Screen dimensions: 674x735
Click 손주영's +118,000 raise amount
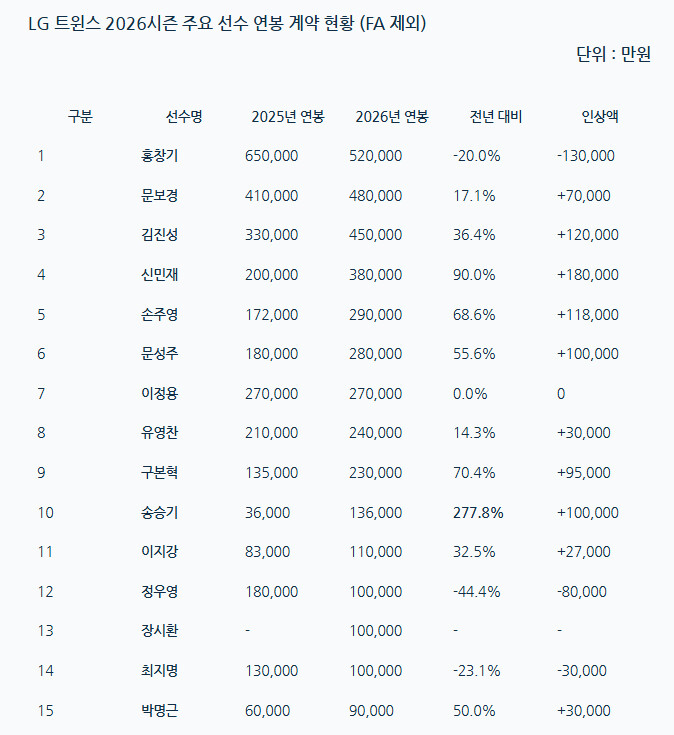click(x=588, y=314)
